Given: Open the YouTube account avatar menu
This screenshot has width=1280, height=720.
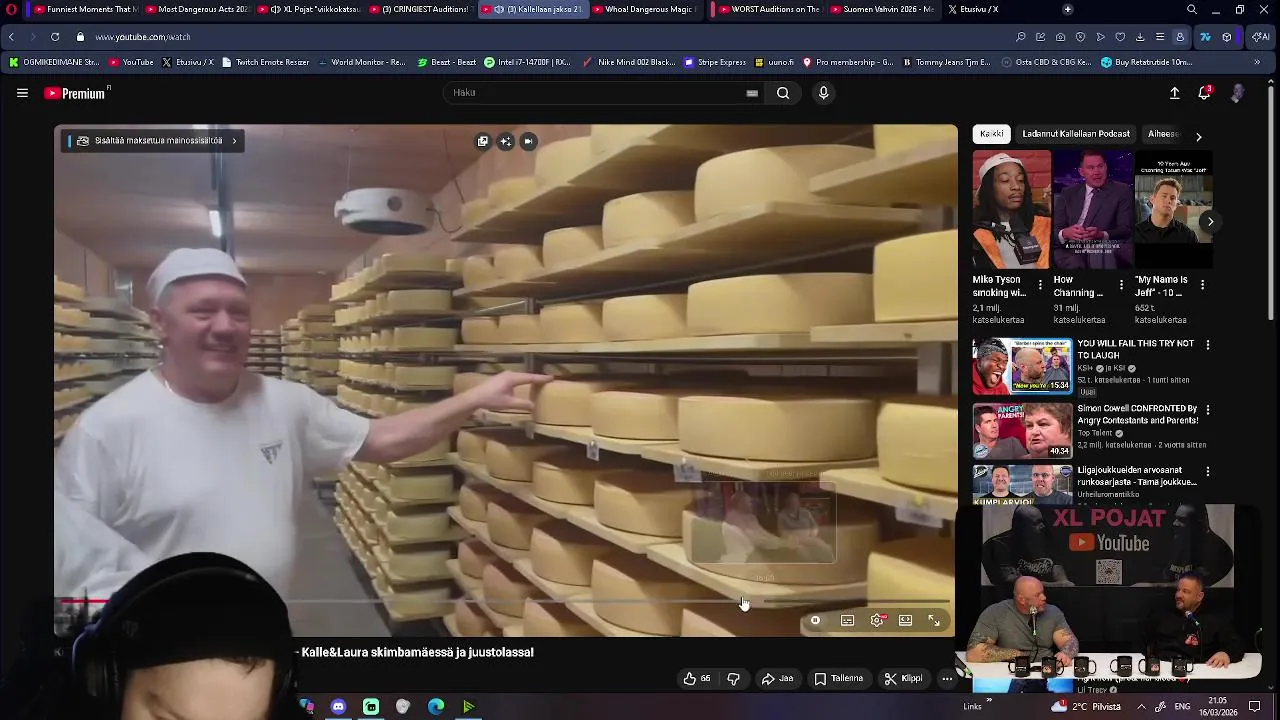Looking at the screenshot, I should click(x=1237, y=93).
